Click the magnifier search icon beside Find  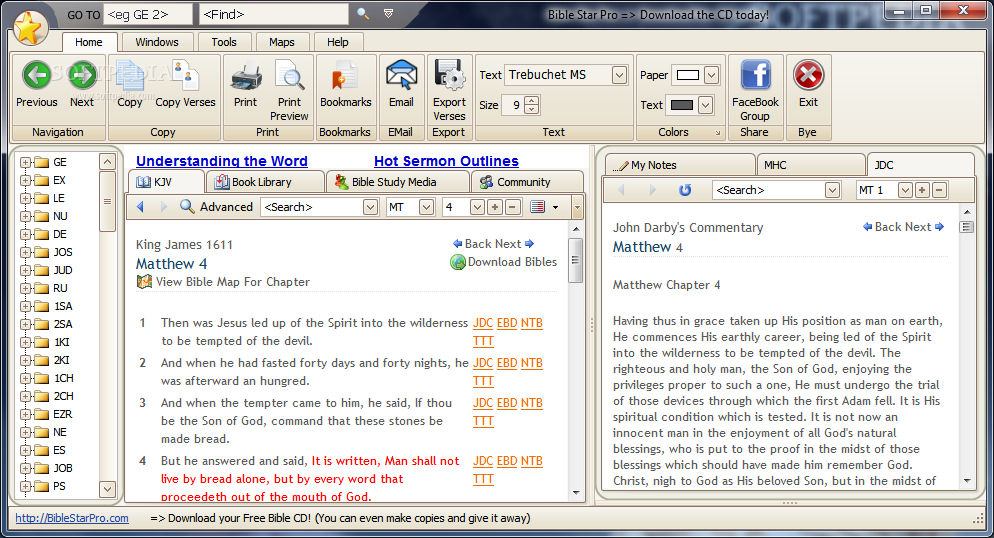point(363,13)
